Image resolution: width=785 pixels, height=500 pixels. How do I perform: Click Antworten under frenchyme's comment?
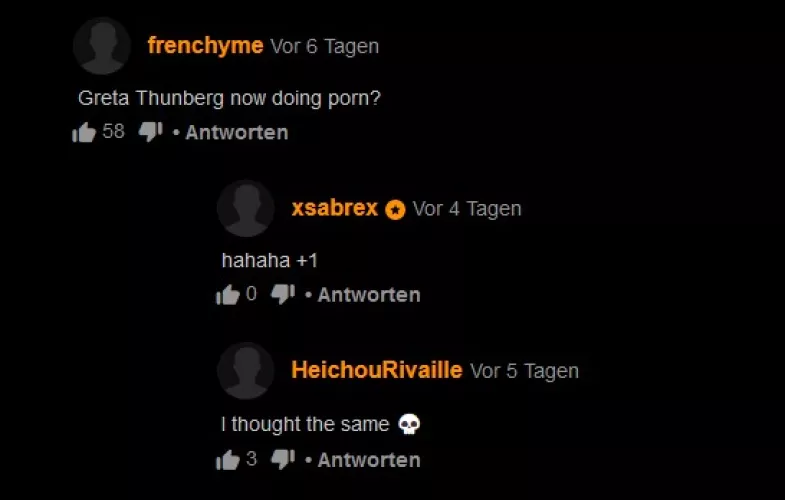(x=237, y=133)
